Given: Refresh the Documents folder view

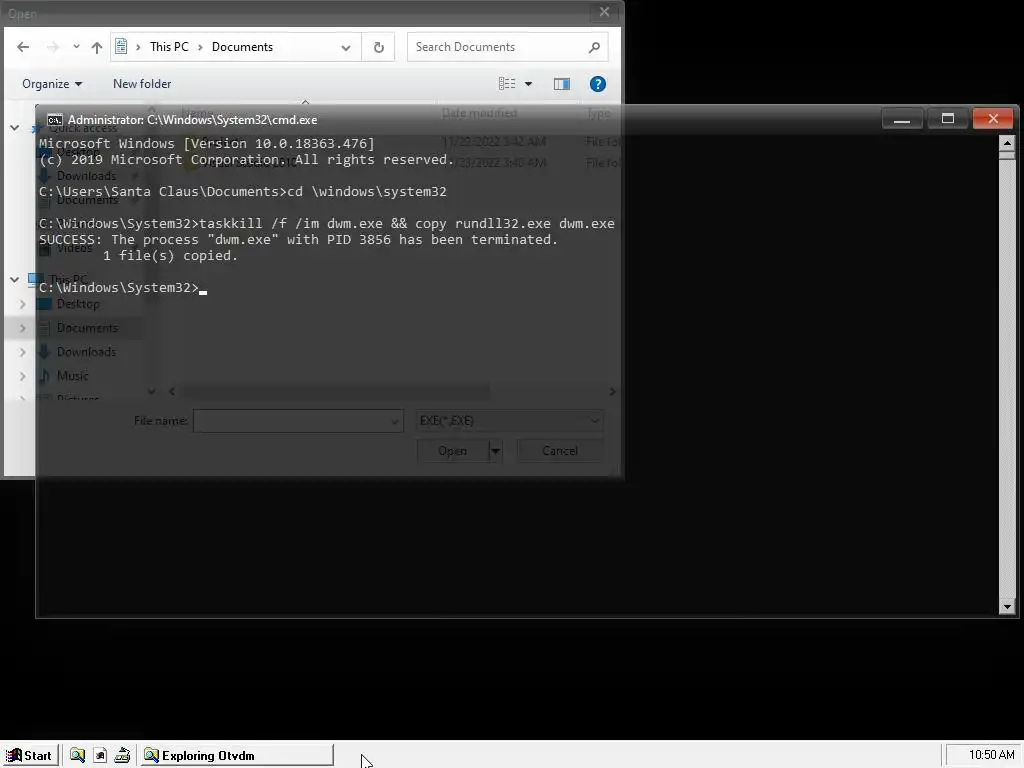Looking at the screenshot, I should (x=378, y=48).
